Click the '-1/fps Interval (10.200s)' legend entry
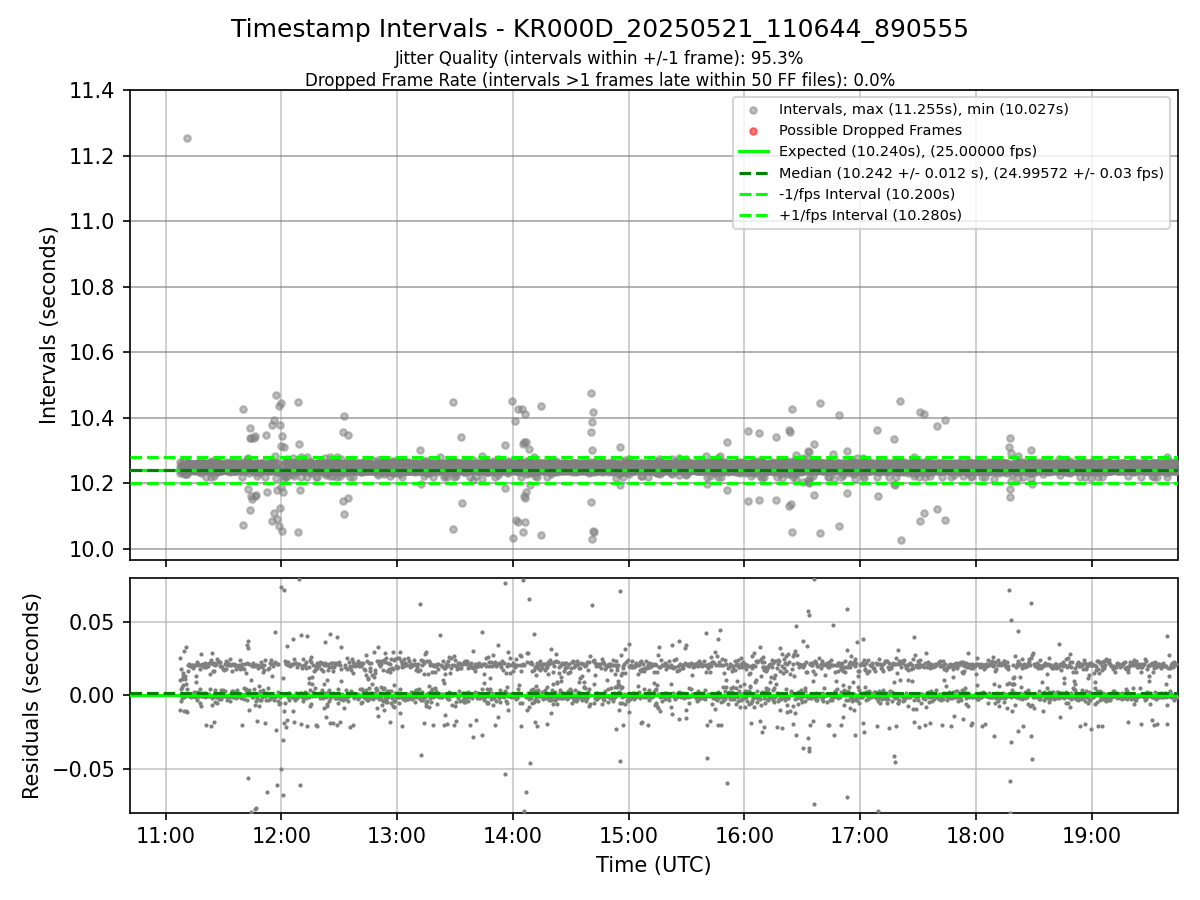1200x900 pixels. pos(867,194)
